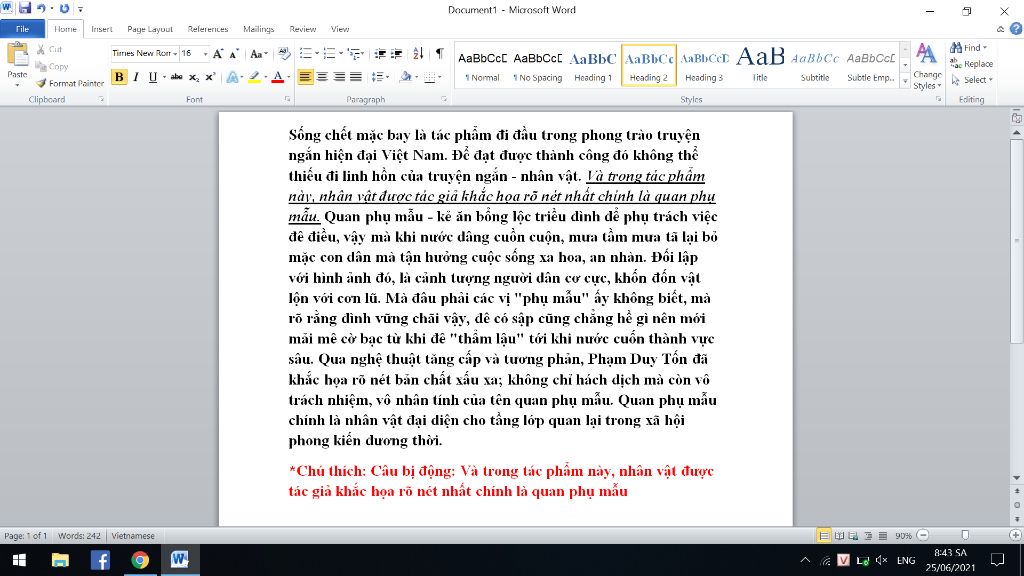1024x576 pixels.
Task: Toggle Align Text Right
Action: pos(339,77)
